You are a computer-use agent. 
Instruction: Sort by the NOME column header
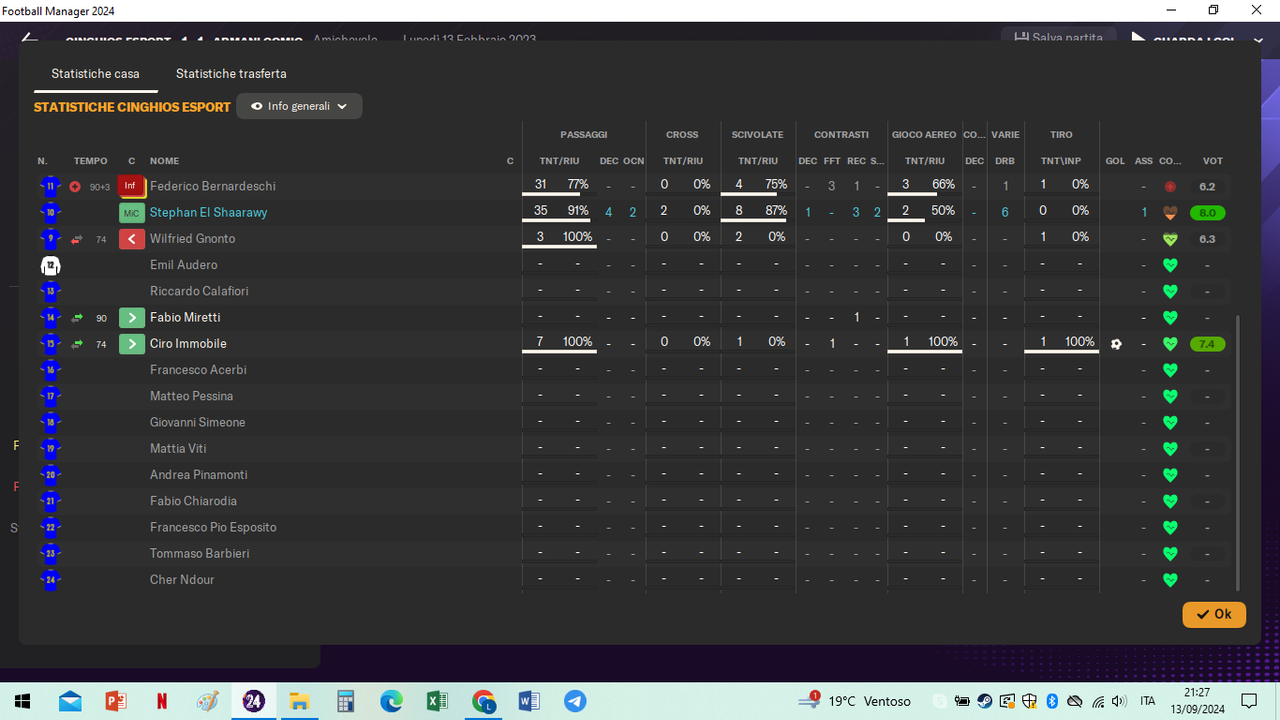click(165, 161)
